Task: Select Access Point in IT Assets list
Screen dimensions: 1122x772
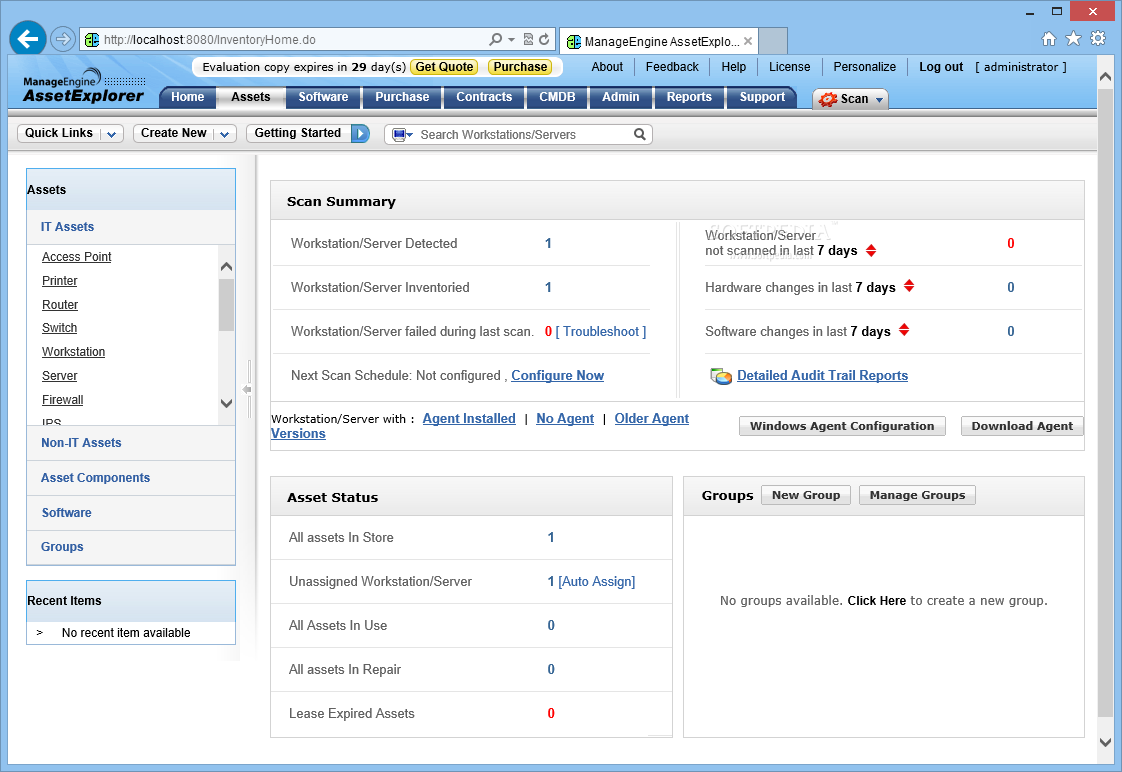Action: (77, 257)
